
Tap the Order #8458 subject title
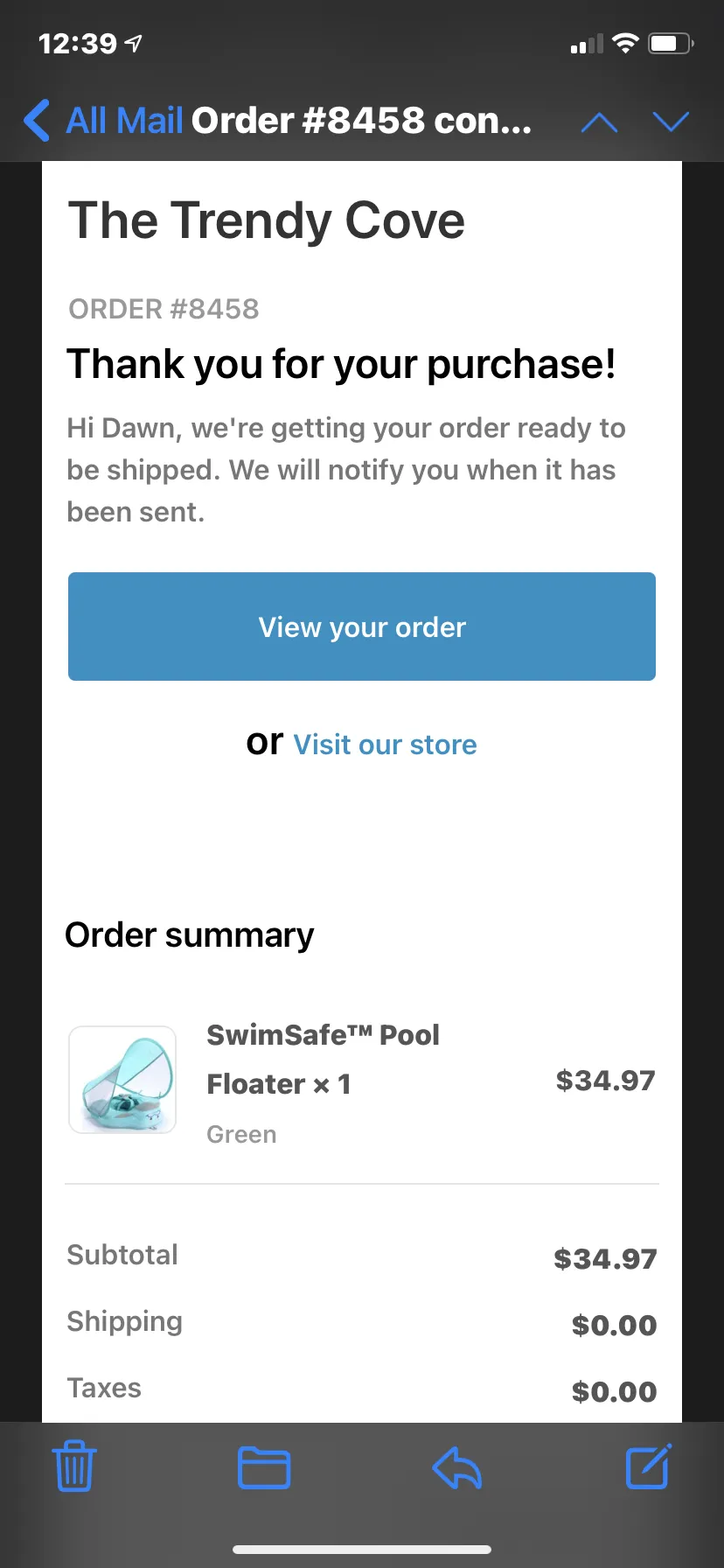[x=361, y=121]
